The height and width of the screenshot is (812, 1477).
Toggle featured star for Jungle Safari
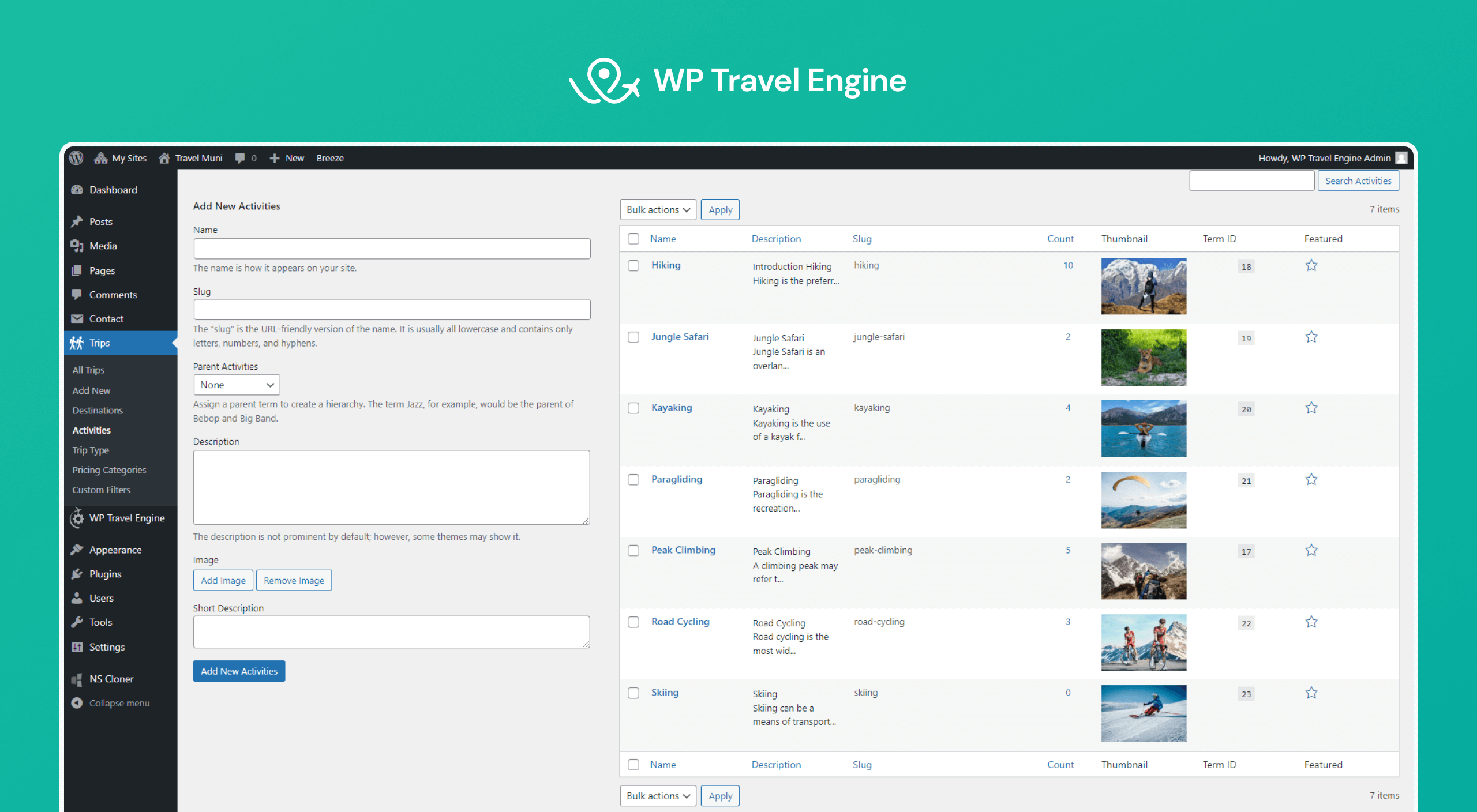[x=1311, y=337]
